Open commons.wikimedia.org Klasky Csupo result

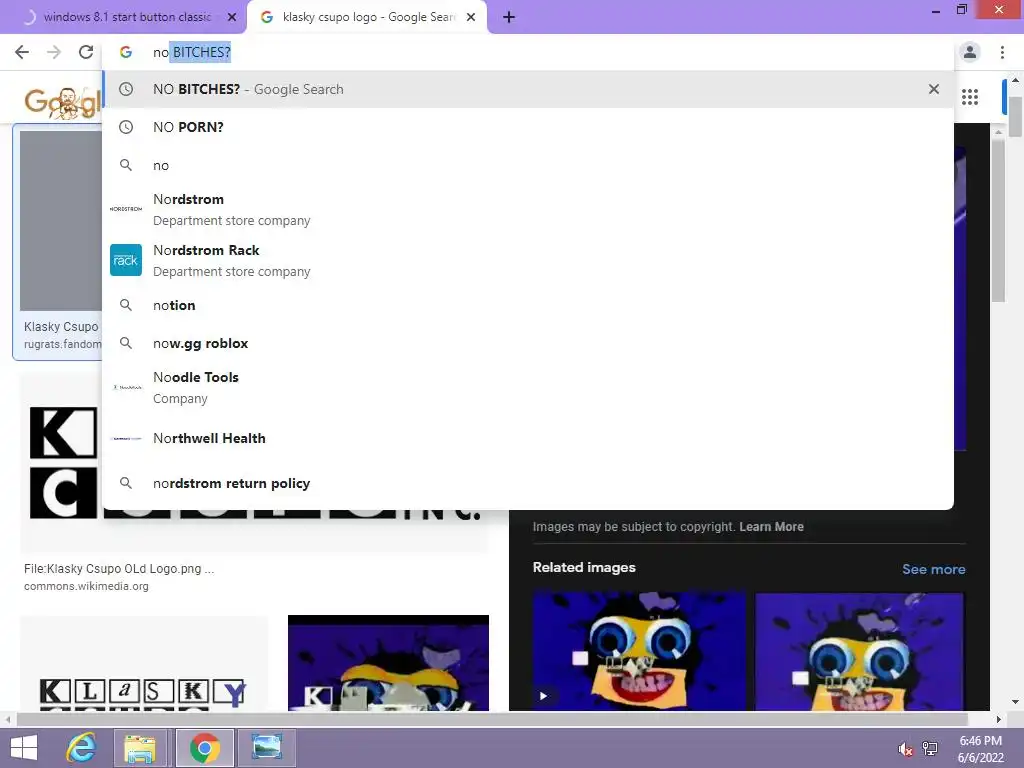coord(86,586)
